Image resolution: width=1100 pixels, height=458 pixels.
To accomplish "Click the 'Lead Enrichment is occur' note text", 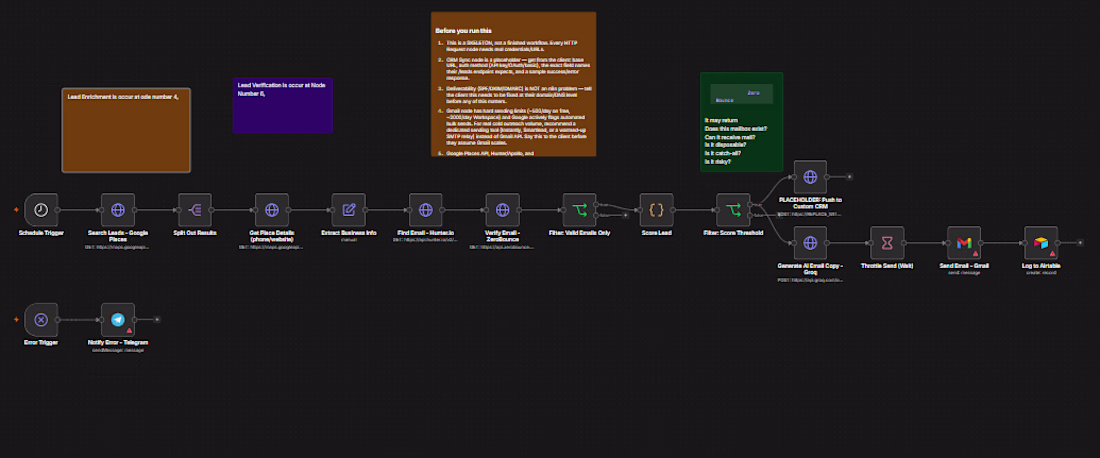I will (123, 97).
